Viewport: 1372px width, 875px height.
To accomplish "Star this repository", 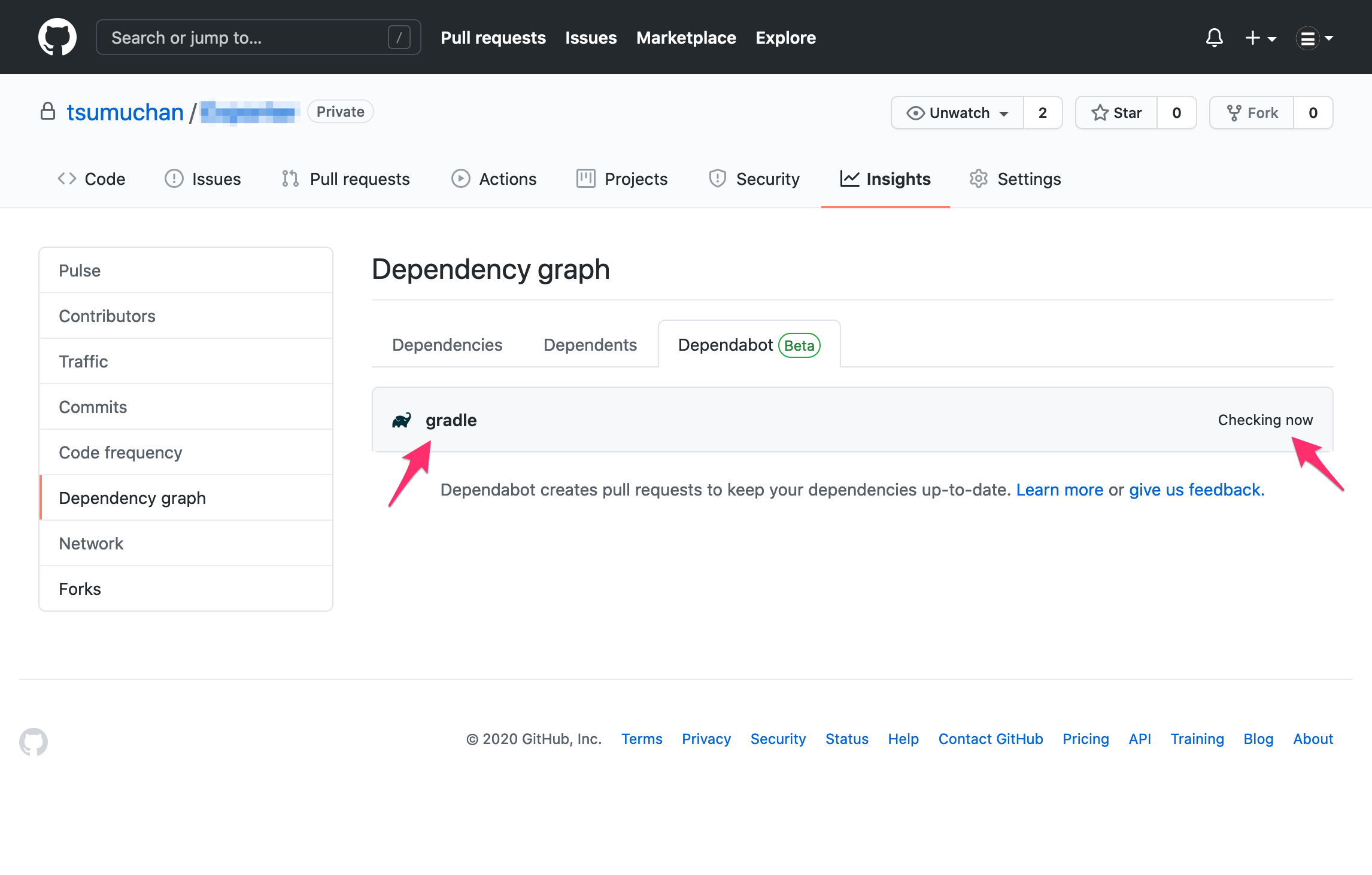I will pyautogui.click(x=1116, y=113).
